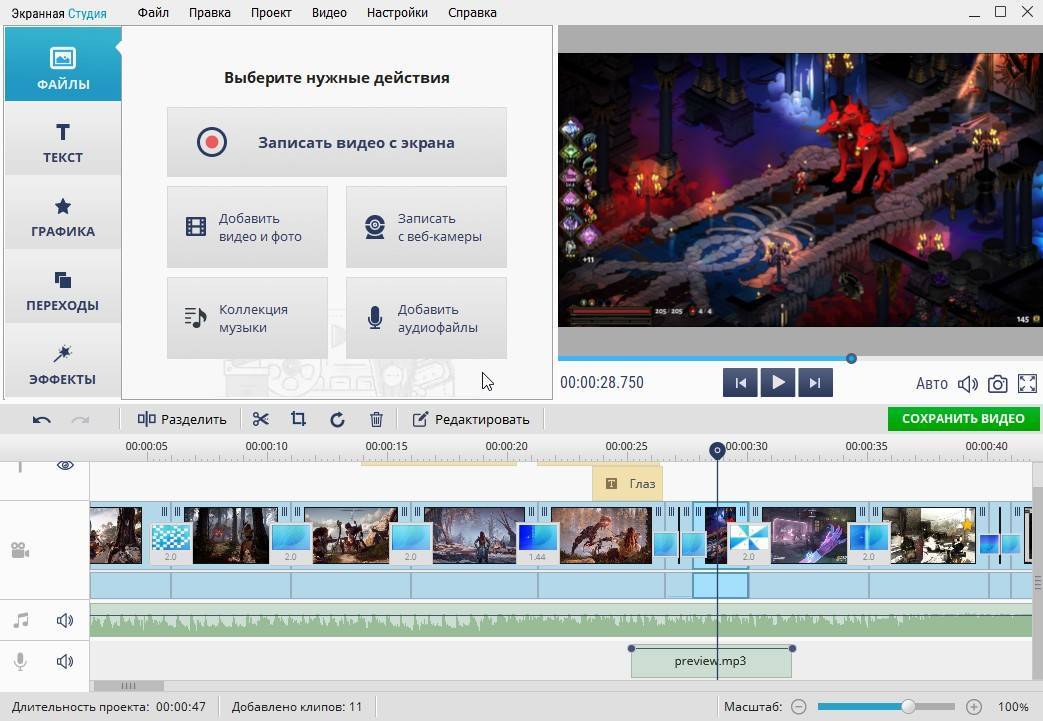
Task: Open the Файл menu
Action: pos(153,13)
